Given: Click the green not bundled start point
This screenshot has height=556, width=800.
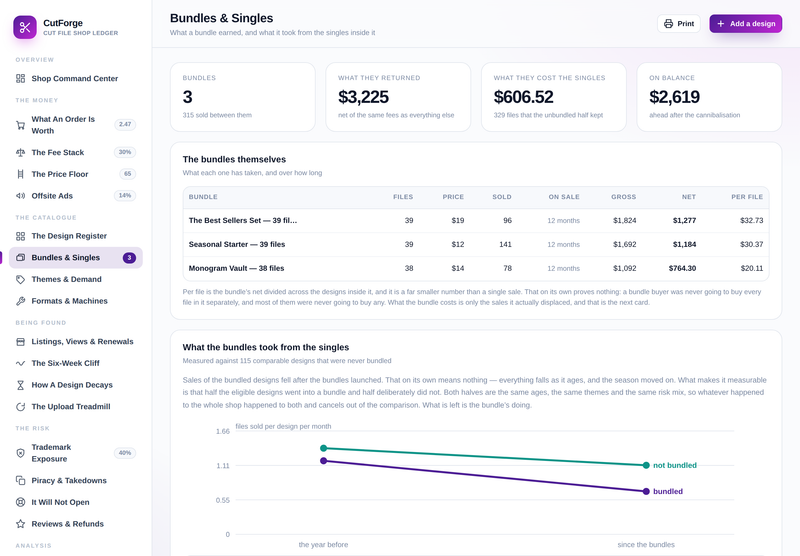Looking at the screenshot, I should coord(323,448).
